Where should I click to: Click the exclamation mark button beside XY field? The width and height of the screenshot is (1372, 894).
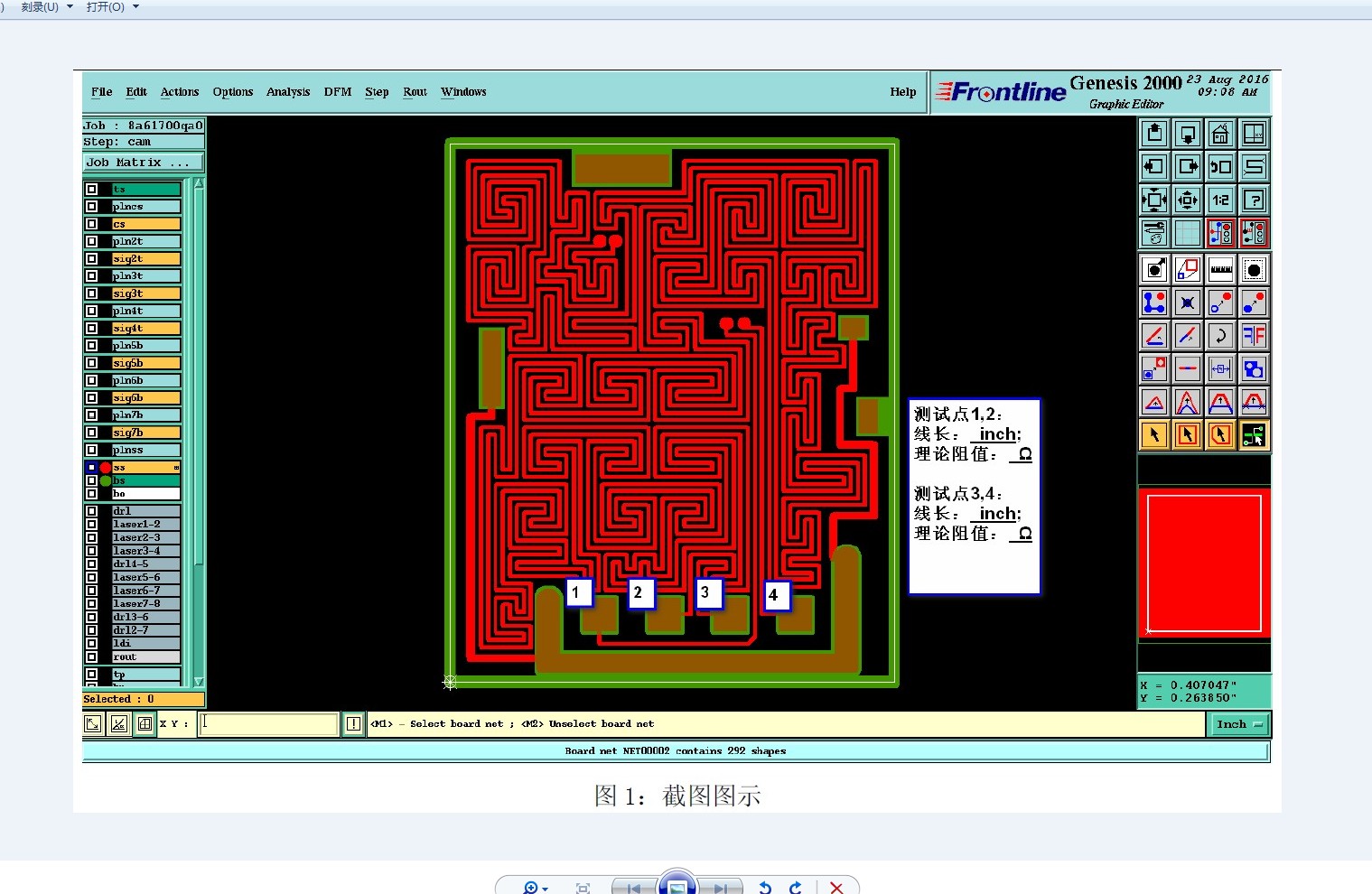(353, 723)
